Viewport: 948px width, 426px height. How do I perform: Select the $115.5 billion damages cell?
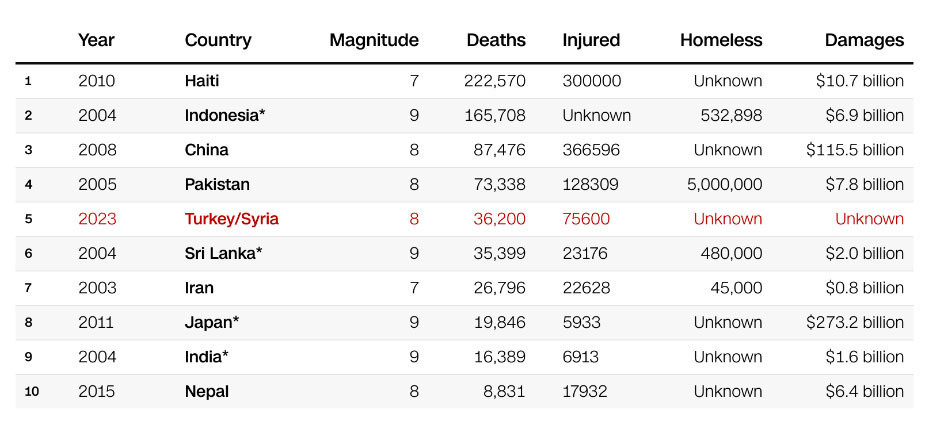(855, 150)
